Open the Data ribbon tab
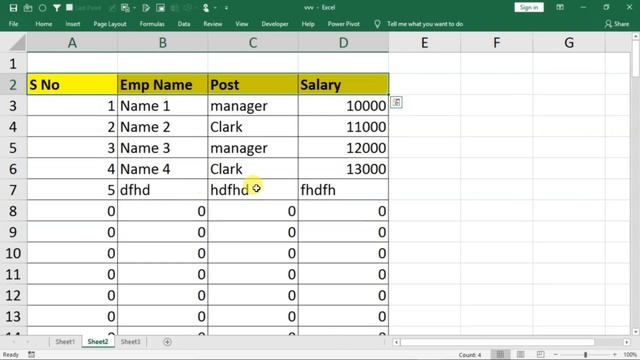 tap(184, 24)
